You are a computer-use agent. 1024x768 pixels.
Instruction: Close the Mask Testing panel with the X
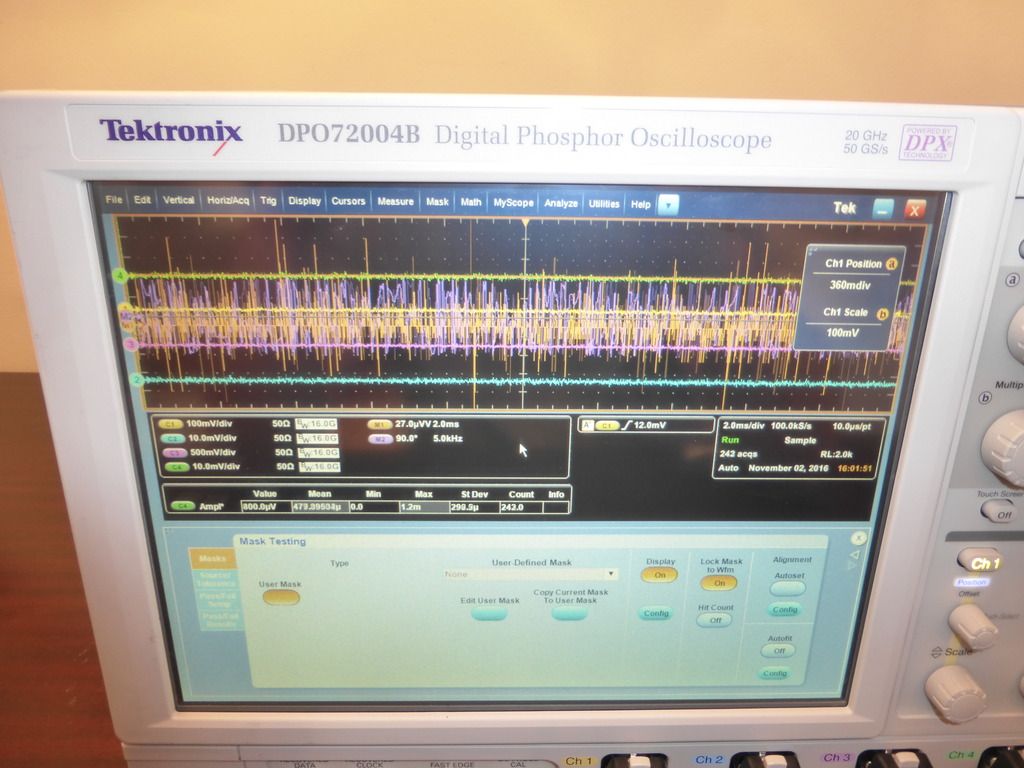click(x=859, y=537)
